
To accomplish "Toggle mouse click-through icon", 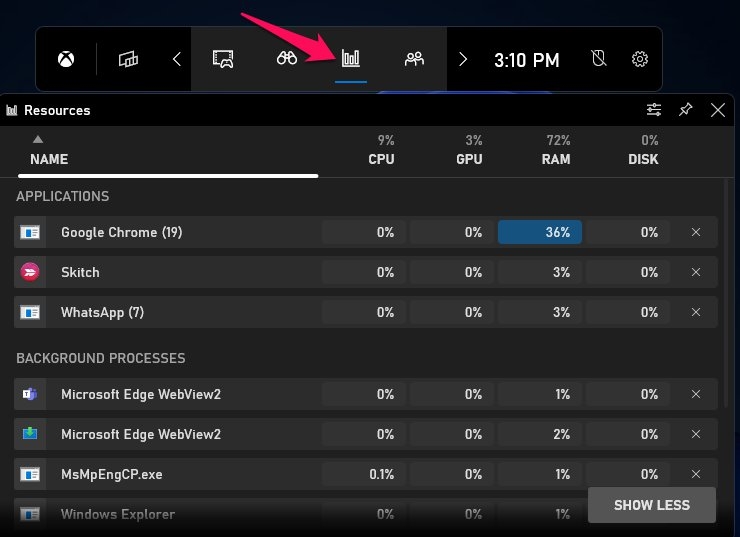I will coord(599,59).
